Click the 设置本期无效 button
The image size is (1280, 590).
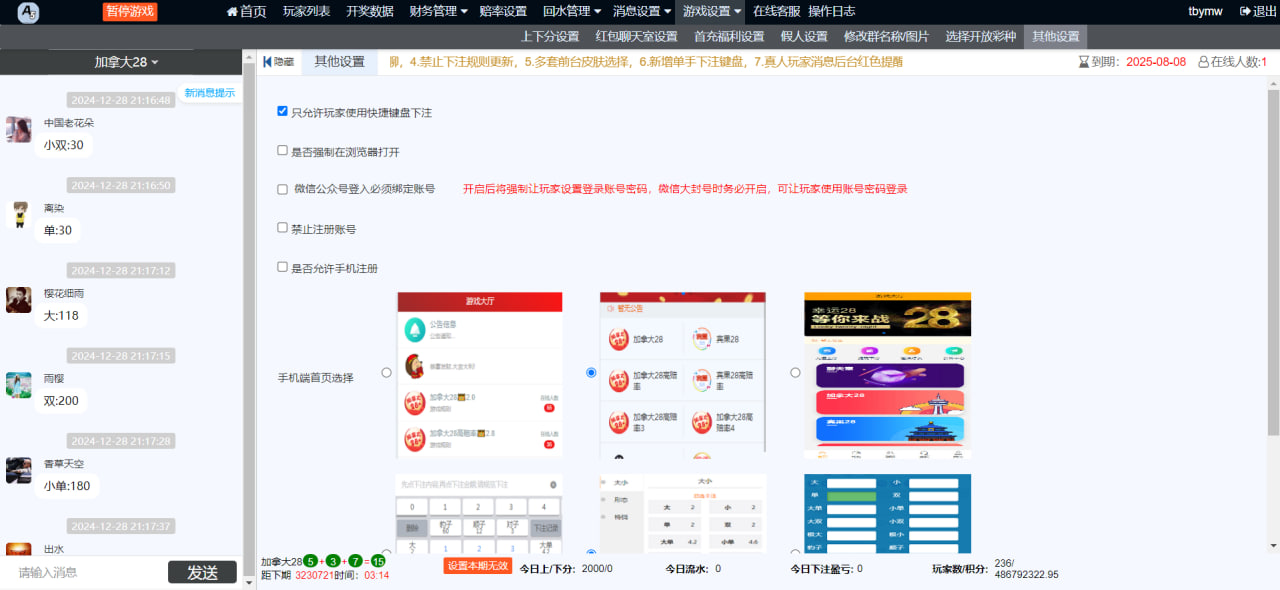tap(477, 566)
